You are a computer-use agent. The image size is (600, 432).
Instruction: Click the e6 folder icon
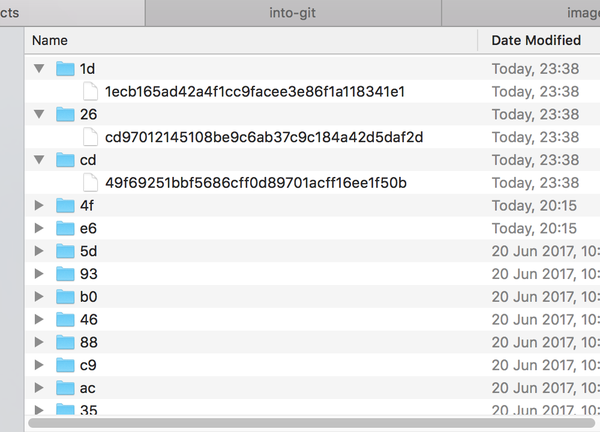tap(66, 229)
